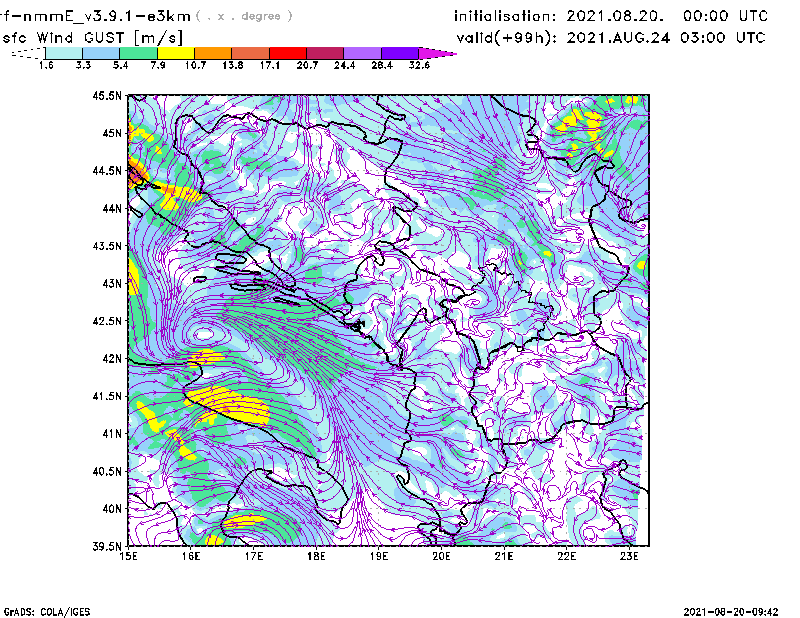
Task: Click the '43N' latitude label
Action: [112, 283]
